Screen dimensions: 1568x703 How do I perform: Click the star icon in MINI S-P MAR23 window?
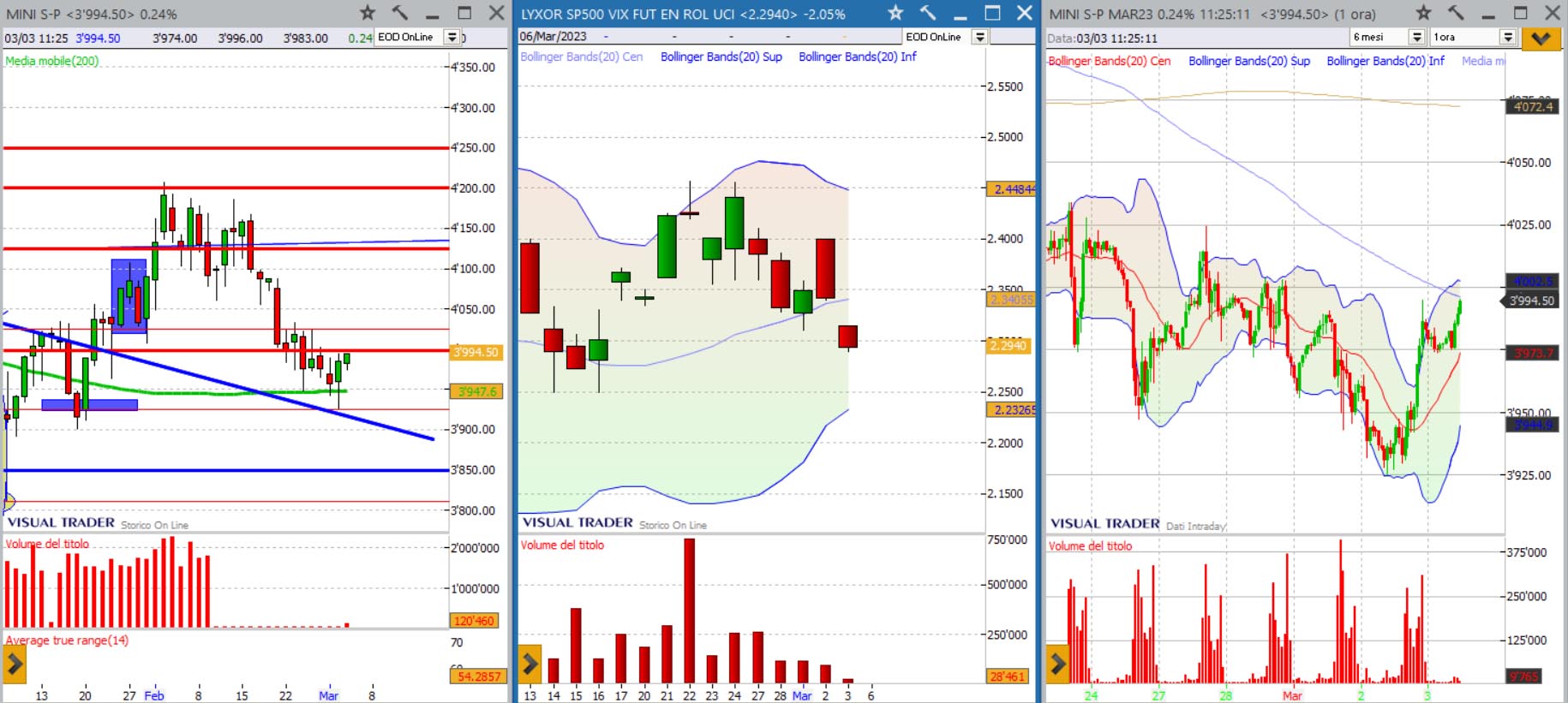[1423, 13]
